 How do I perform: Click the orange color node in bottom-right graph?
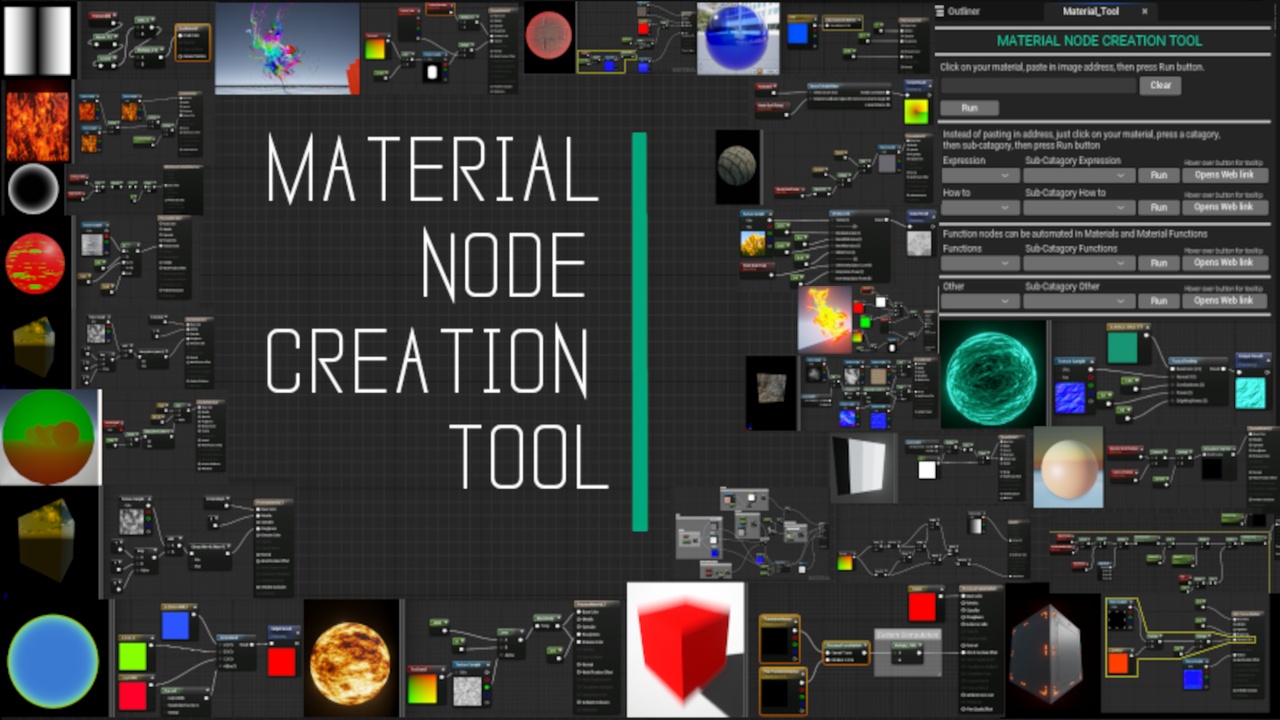coord(1120,662)
